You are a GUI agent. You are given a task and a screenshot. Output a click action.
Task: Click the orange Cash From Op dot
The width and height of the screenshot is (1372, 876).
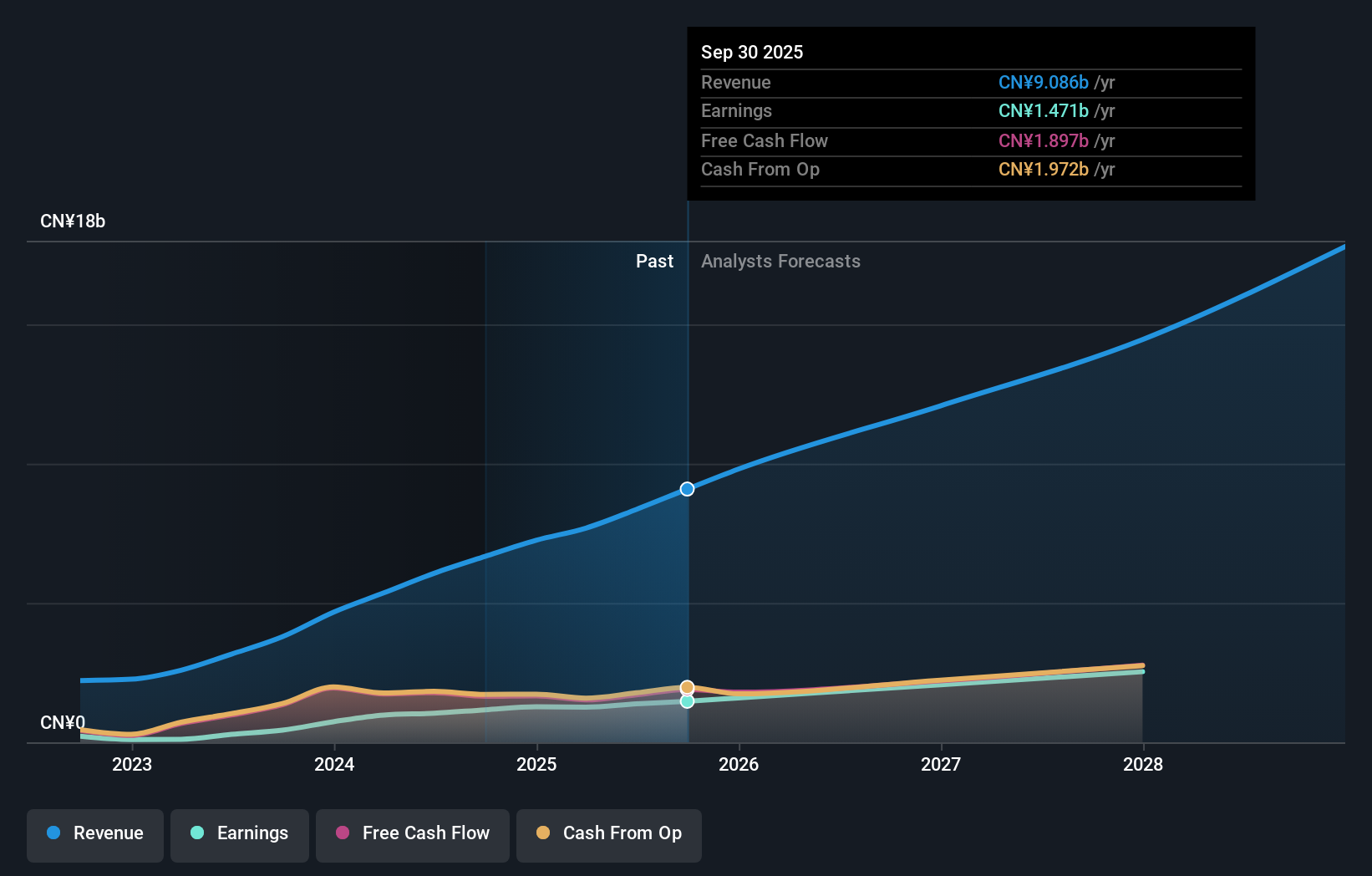coord(543,833)
